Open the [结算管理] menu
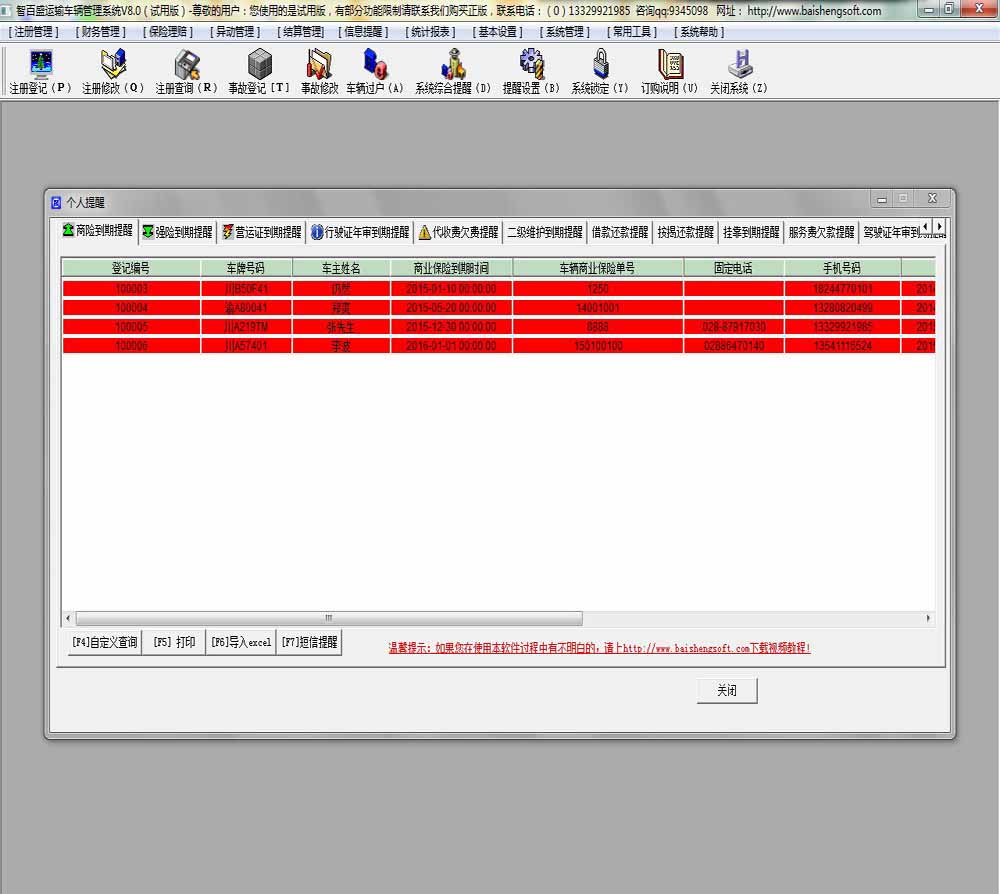 300,32
